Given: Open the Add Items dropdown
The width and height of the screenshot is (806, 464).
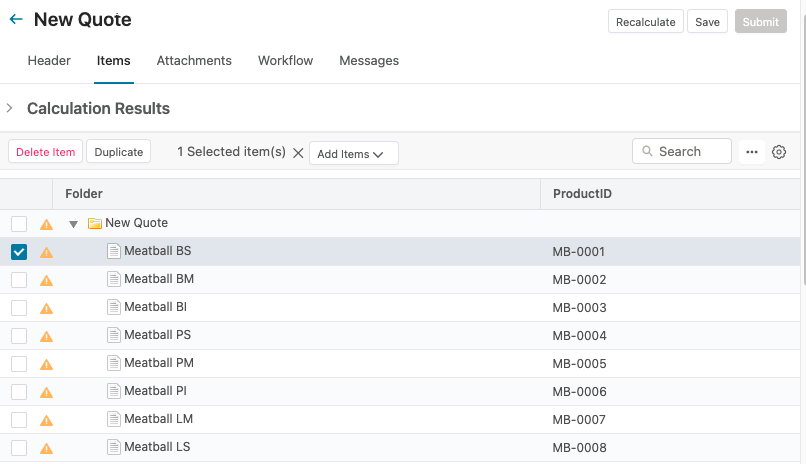Looking at the screenshot, I should click(x=353, y=153).
